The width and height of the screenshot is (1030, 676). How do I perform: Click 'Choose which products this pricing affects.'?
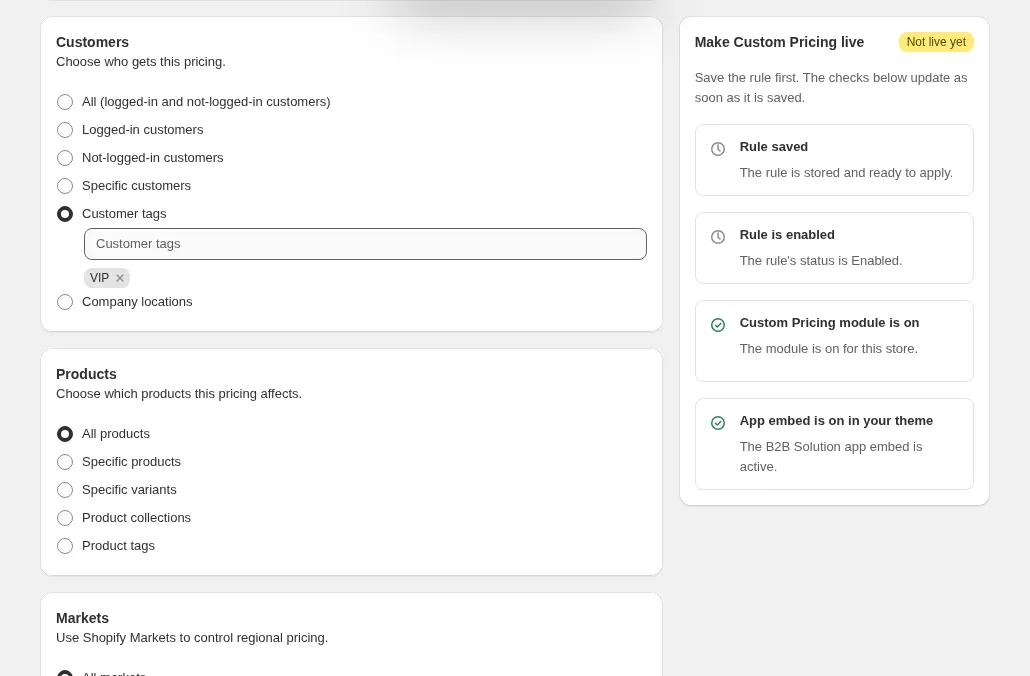tap(179, 394)
